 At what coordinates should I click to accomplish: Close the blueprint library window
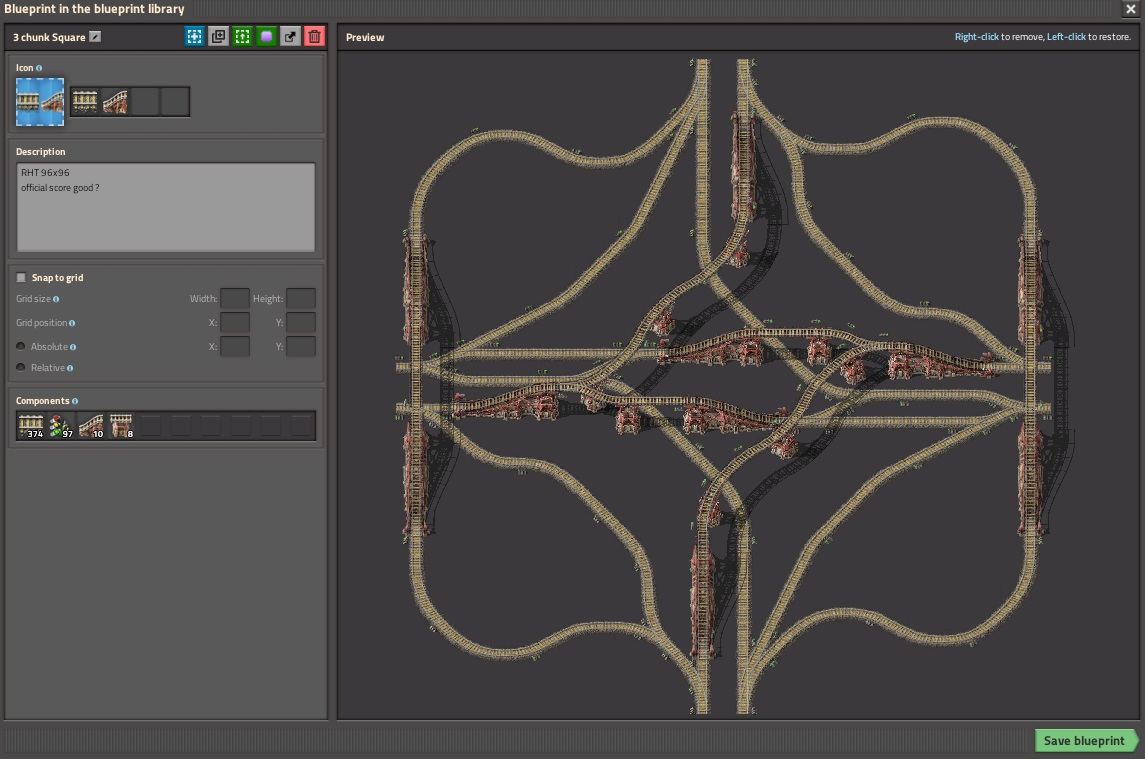(x=1130, y=9)
